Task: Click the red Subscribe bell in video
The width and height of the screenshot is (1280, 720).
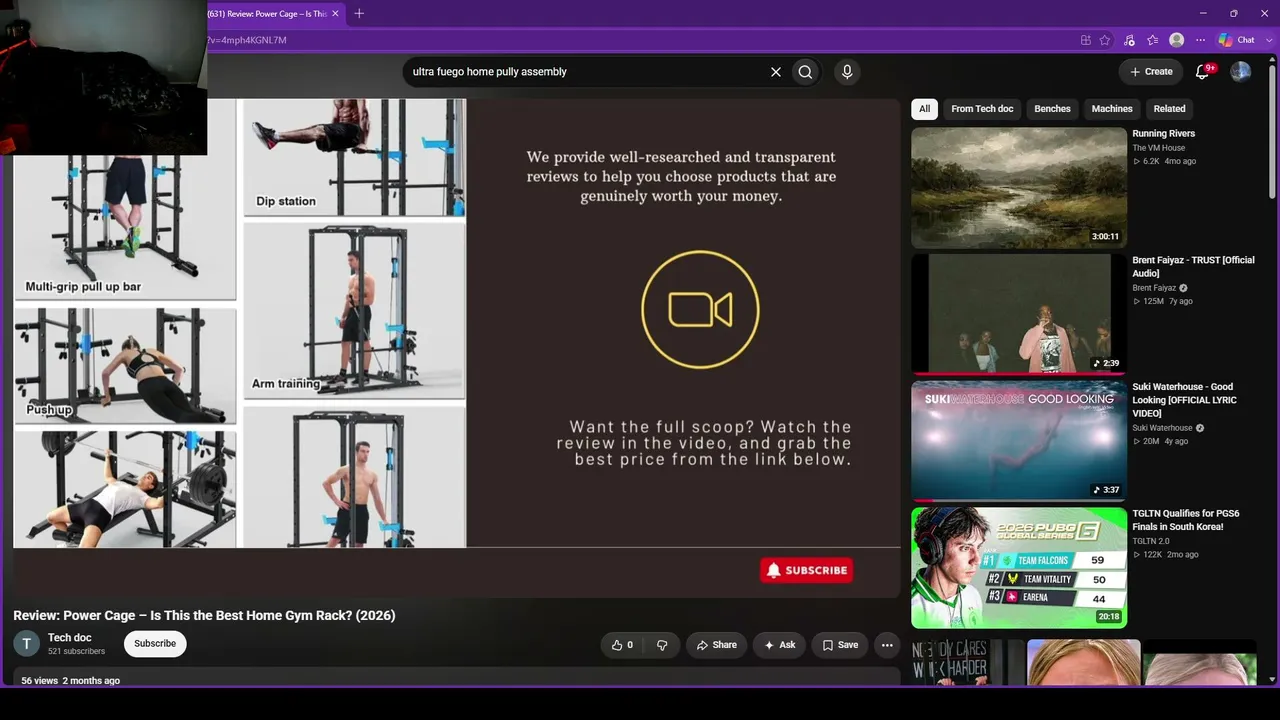Action: [806, 570]
